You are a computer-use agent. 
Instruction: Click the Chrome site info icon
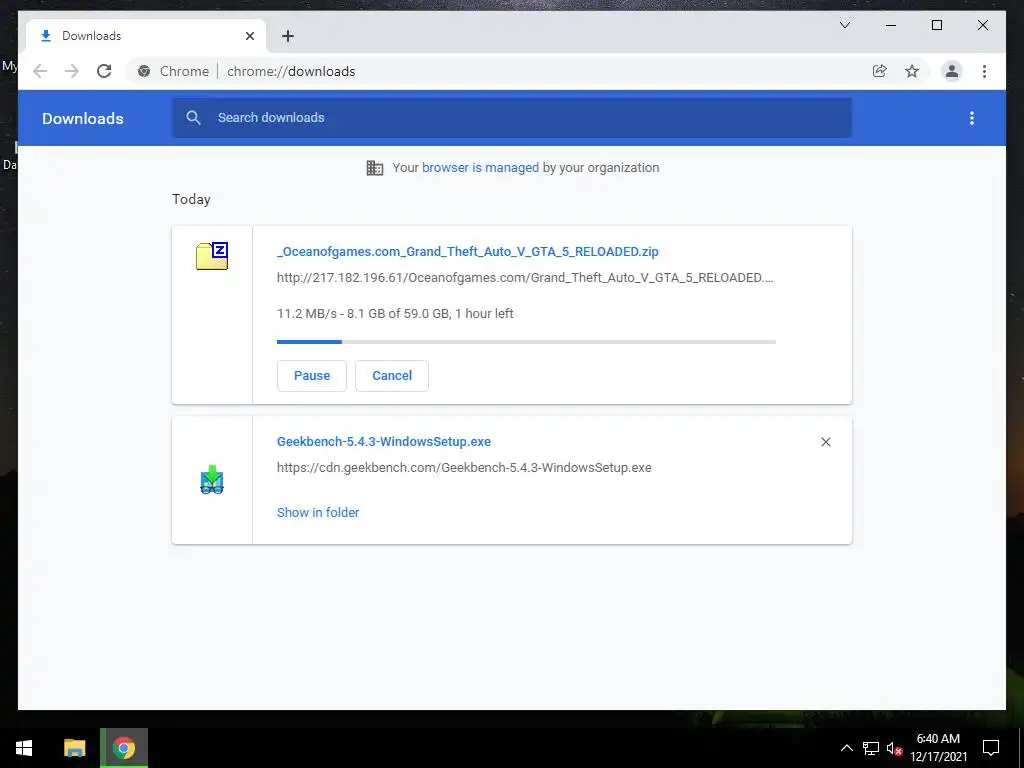144,71
